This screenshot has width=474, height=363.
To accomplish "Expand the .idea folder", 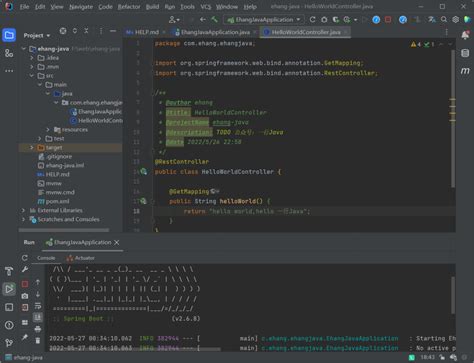I will (x=32, y=58).
